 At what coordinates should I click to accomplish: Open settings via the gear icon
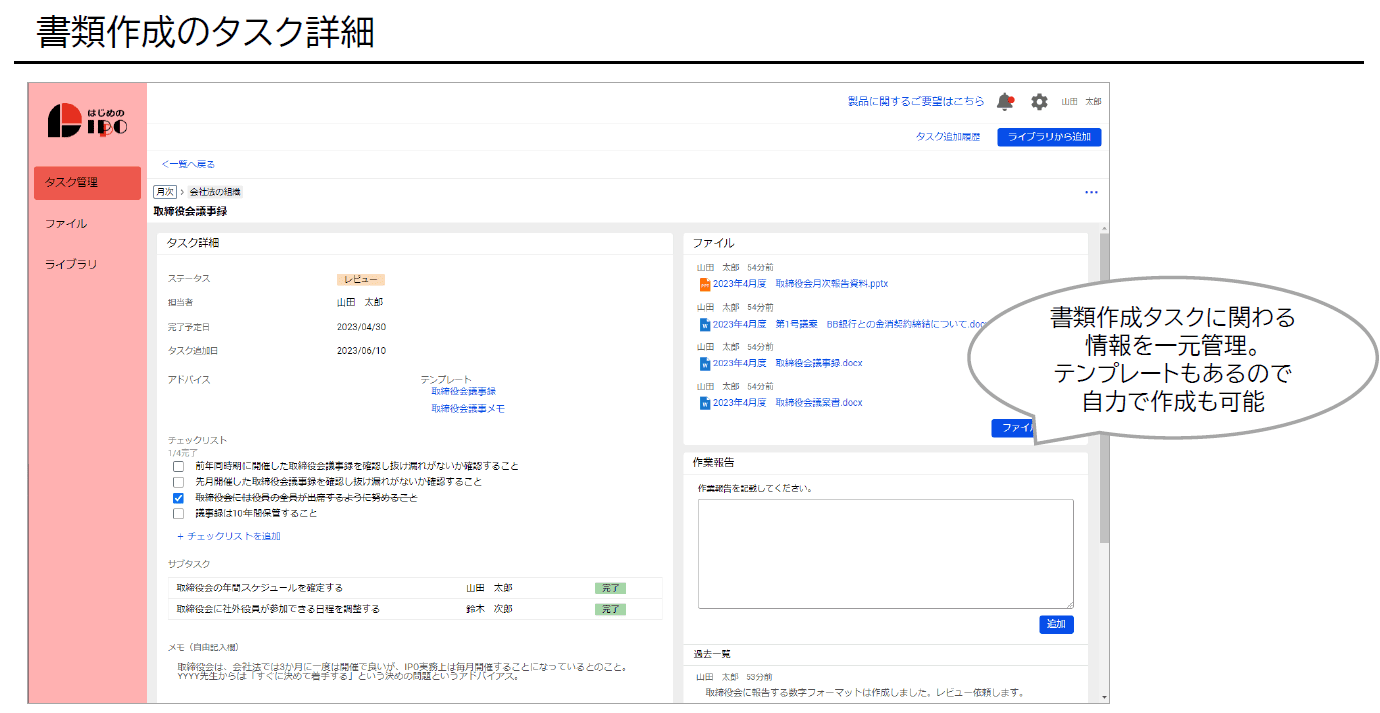1039,102
